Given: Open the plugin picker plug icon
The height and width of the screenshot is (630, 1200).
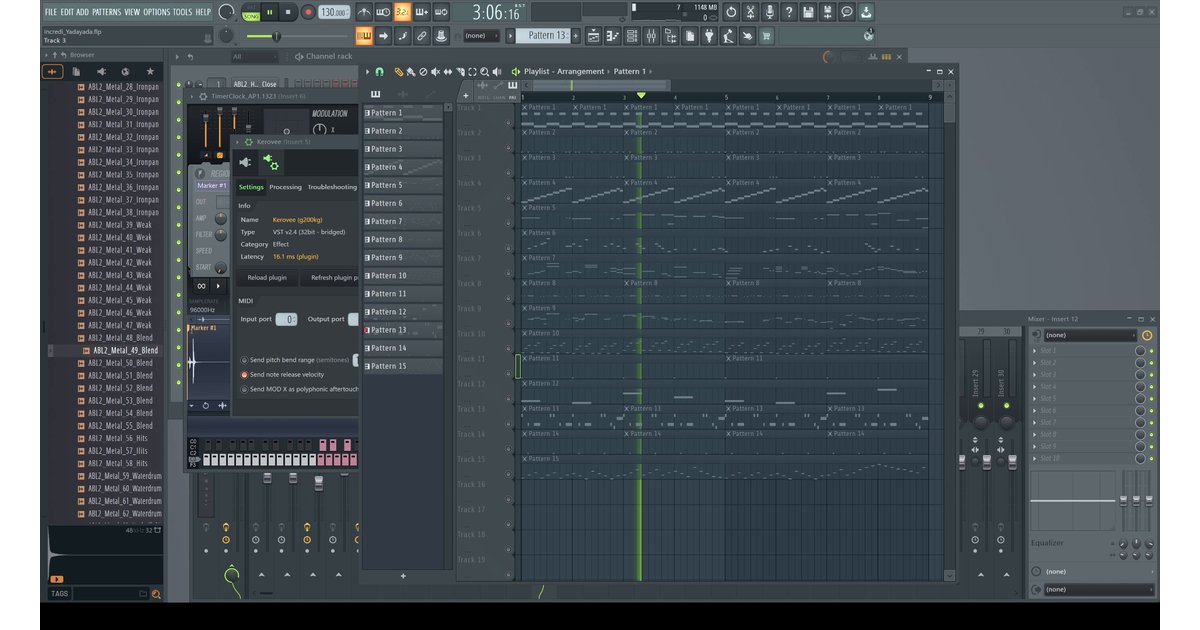Looking at the screenshot, I should click(709, 36).
